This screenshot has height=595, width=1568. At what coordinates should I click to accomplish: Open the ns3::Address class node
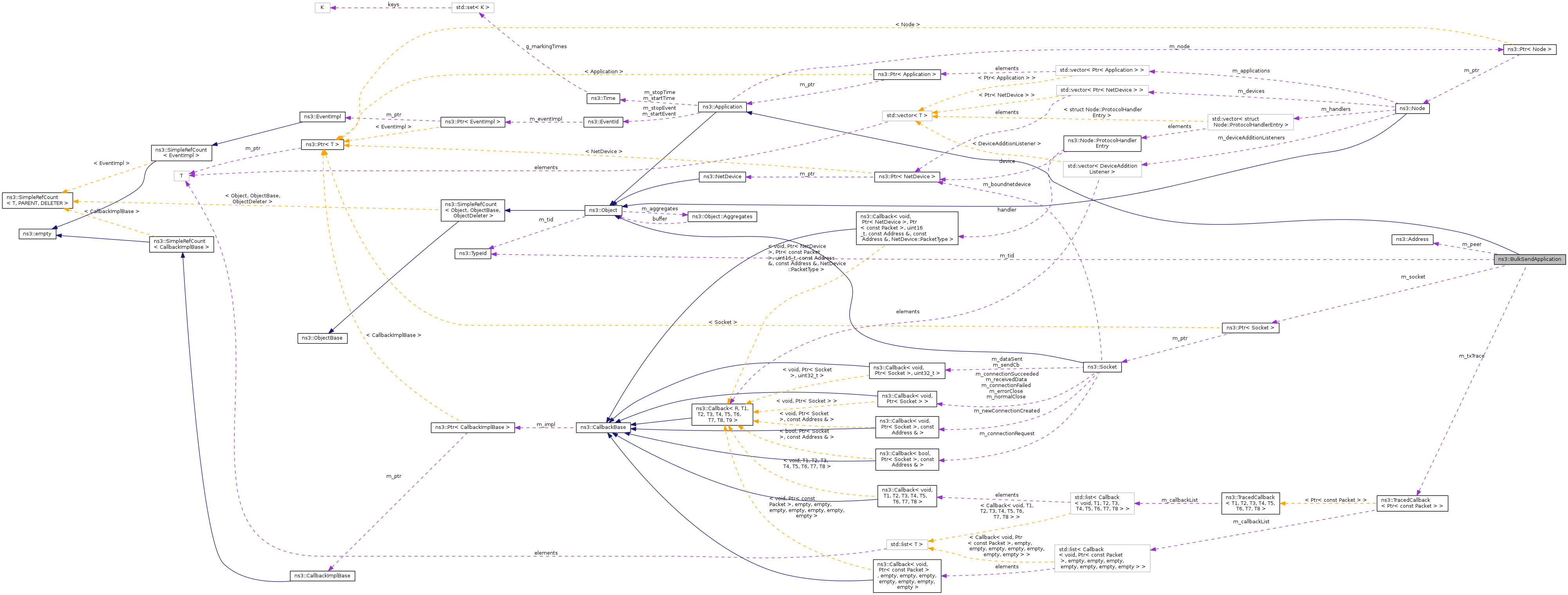(1412, 239)
